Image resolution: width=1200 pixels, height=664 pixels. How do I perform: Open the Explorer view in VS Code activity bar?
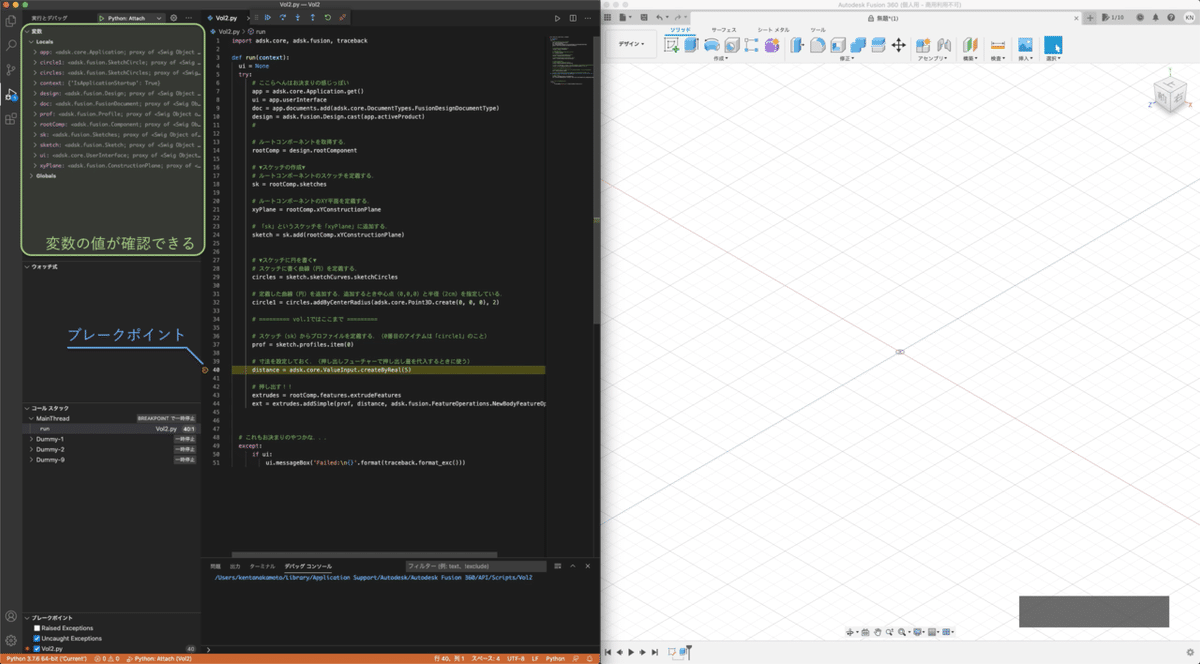pos(10,22)
